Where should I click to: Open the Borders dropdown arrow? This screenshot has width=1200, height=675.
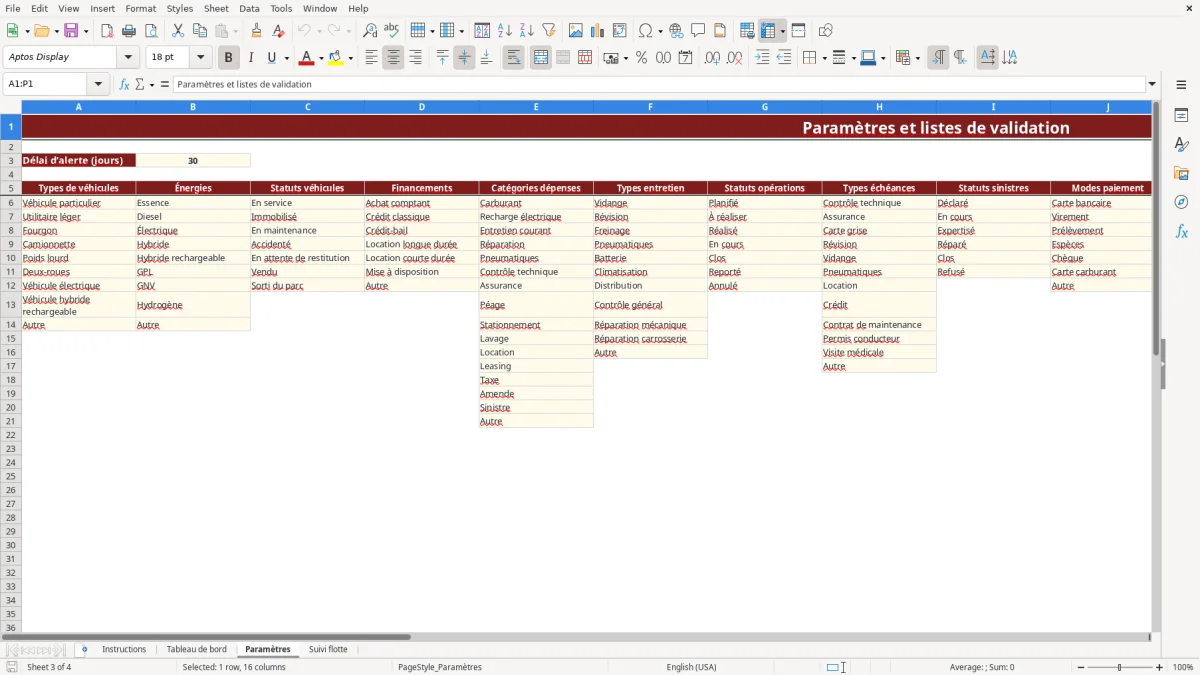[826, 58]
